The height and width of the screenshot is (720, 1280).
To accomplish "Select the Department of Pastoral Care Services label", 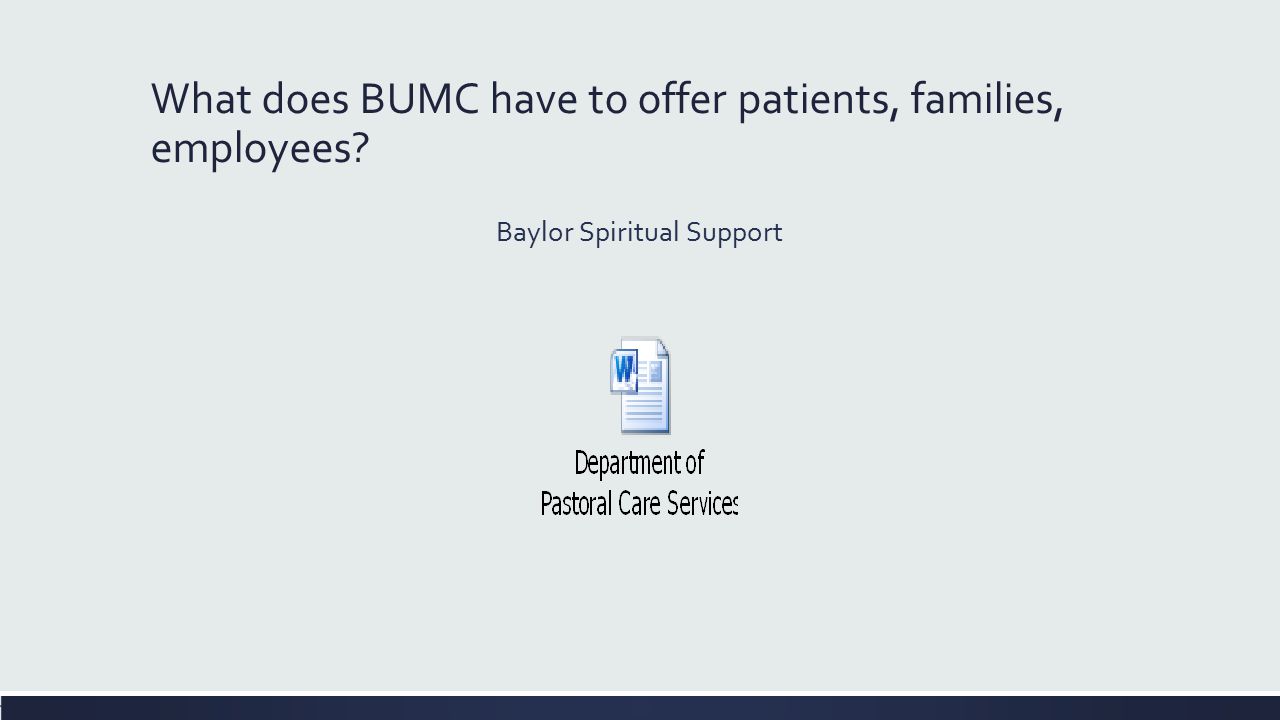I will (x=639, y=483).
